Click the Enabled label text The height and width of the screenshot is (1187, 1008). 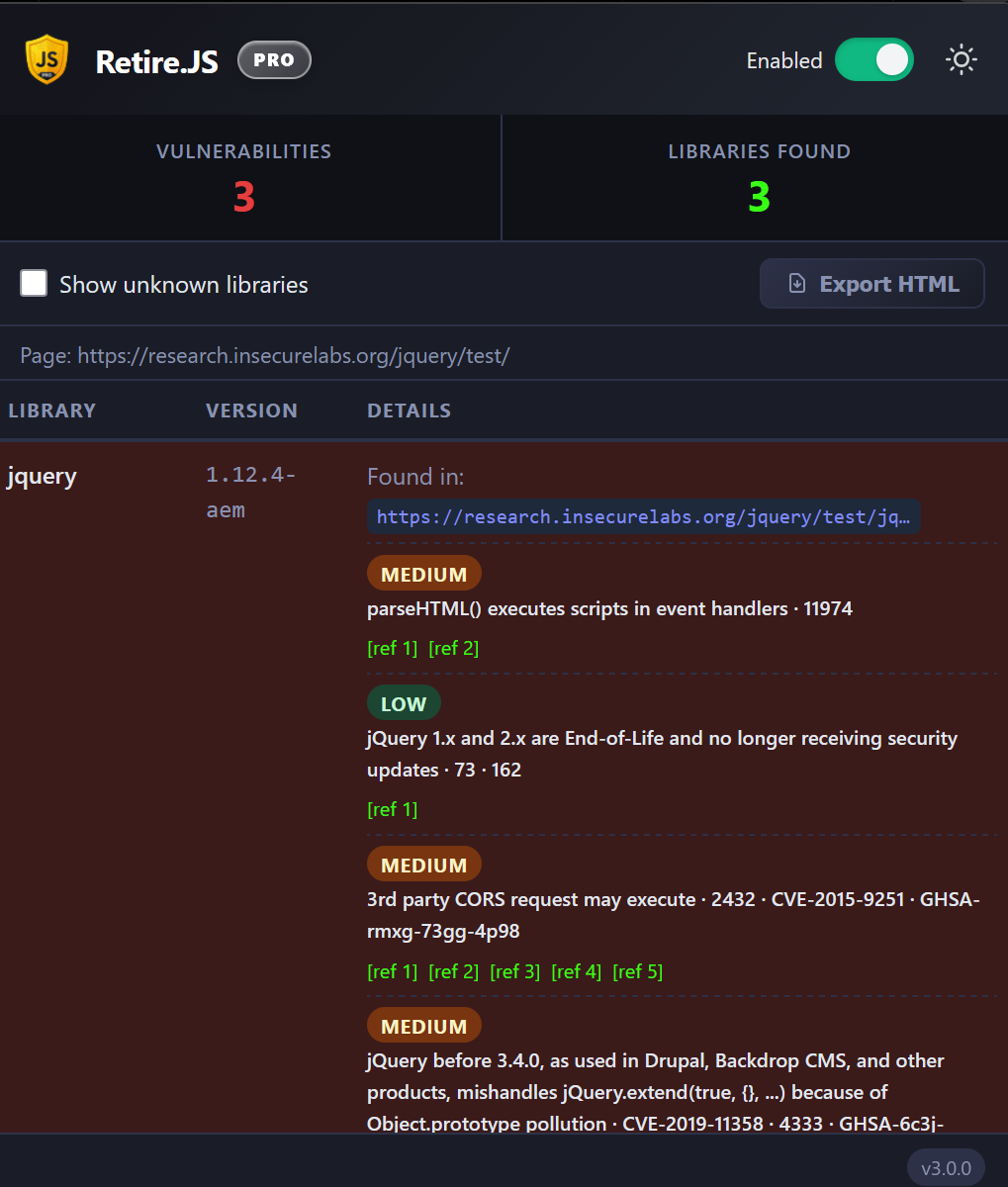(784, 61)
